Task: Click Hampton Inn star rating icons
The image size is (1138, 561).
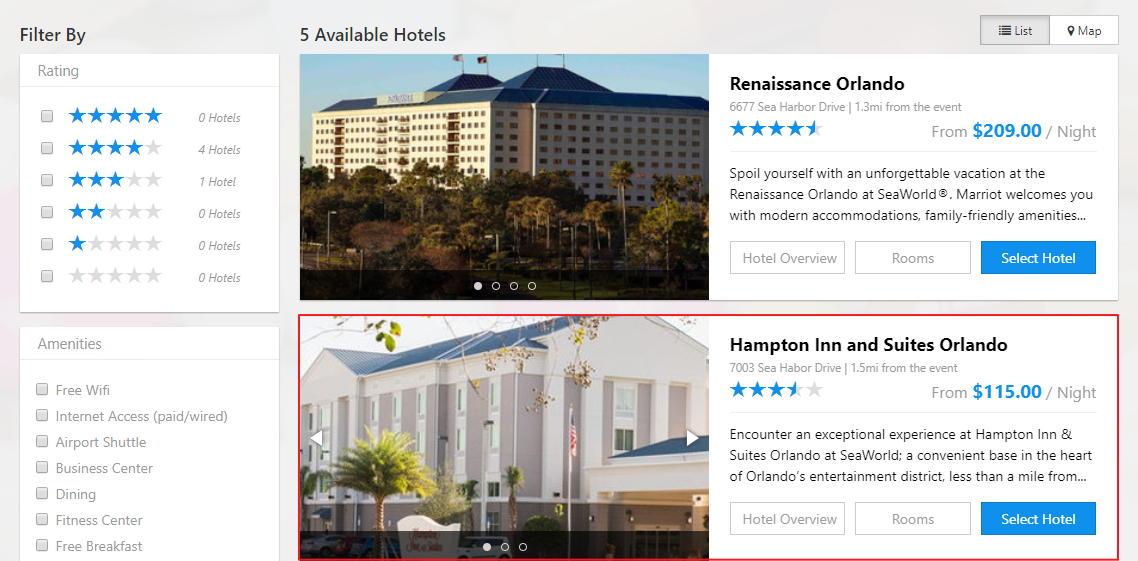Action: pos(777,390)
